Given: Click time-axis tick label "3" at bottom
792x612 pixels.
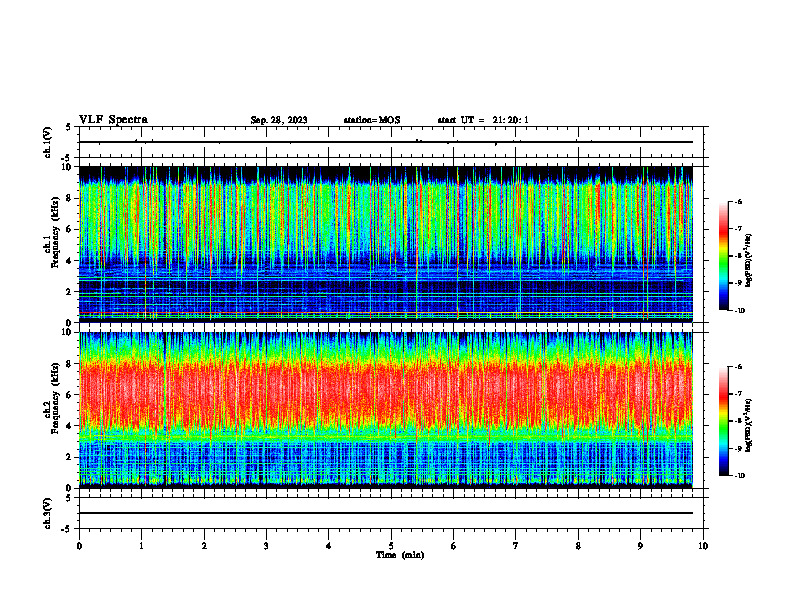Looking at the screenshot, I should [x=266, y=546].
